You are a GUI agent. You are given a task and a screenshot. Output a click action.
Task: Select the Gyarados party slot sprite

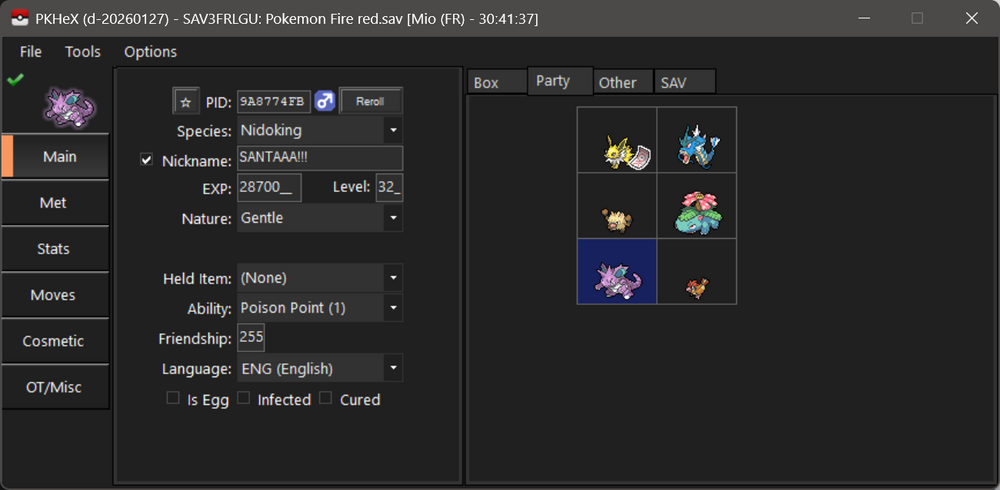(697, 145)
